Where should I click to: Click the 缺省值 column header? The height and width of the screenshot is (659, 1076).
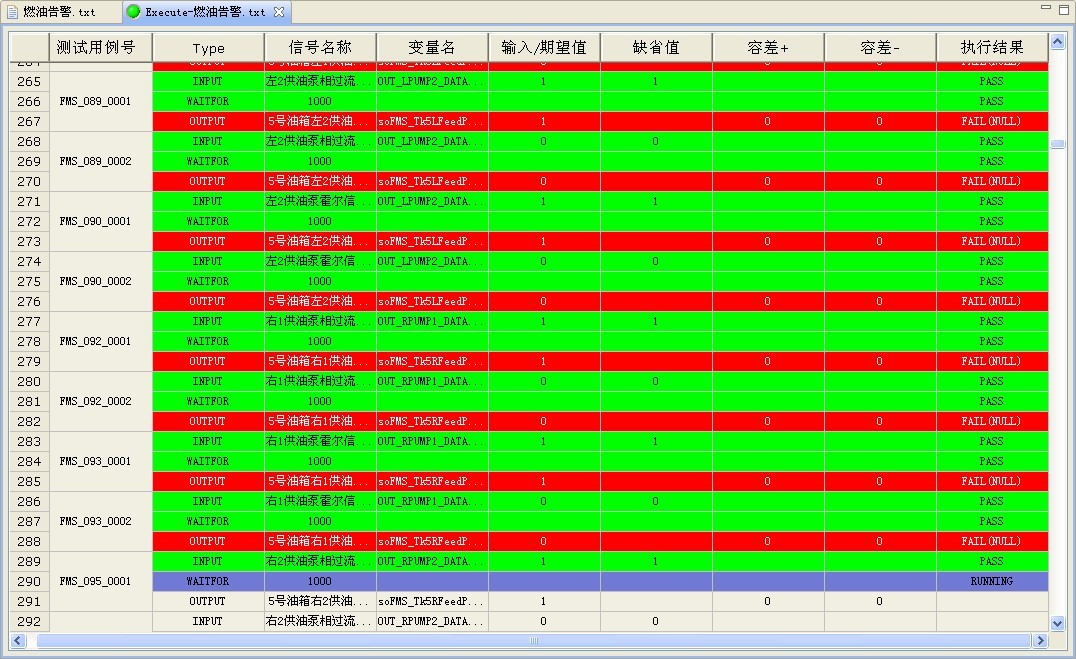[656, 47]
